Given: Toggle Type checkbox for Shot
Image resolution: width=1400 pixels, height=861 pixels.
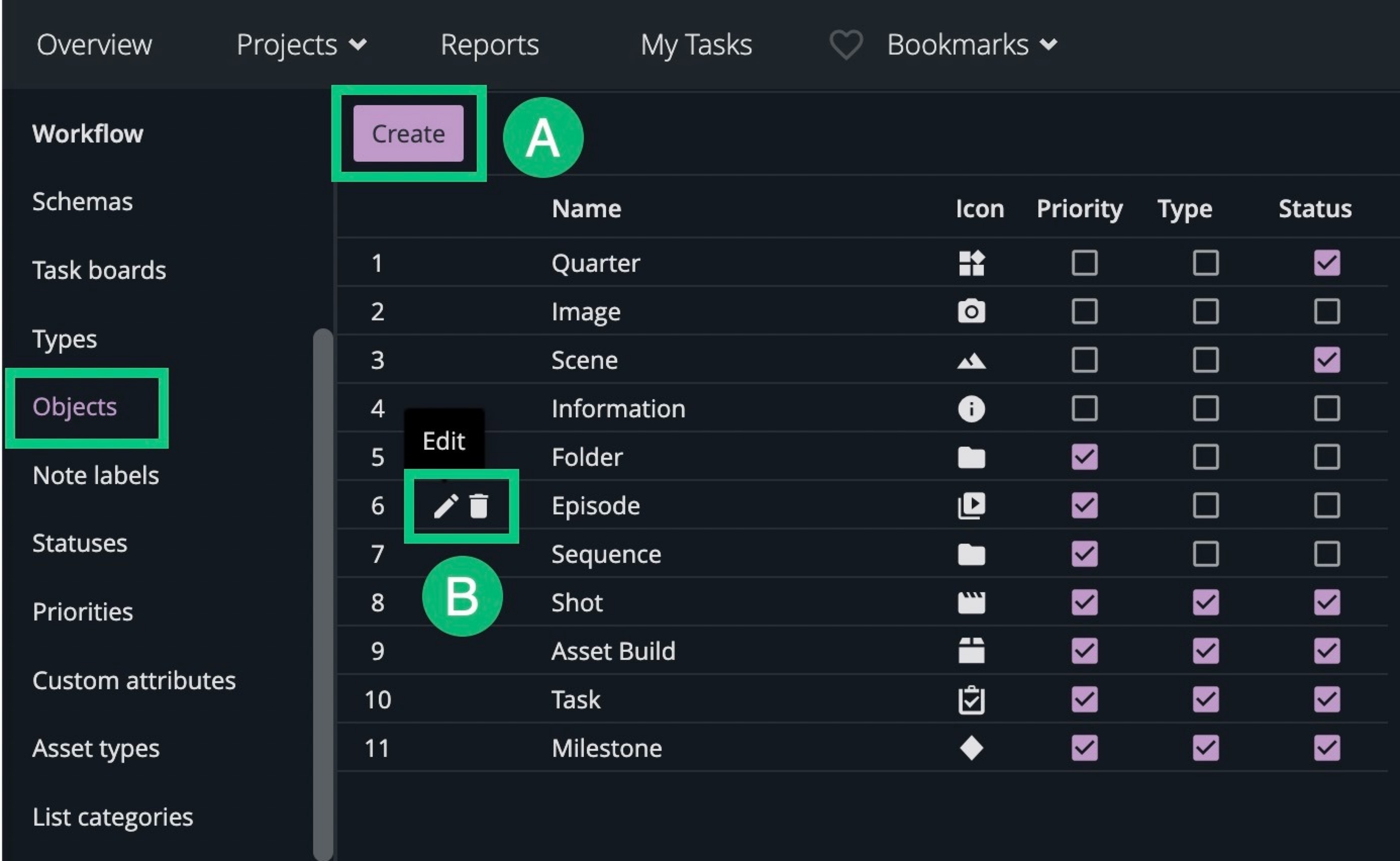Looking at the screenshot, I should 1206,602.
